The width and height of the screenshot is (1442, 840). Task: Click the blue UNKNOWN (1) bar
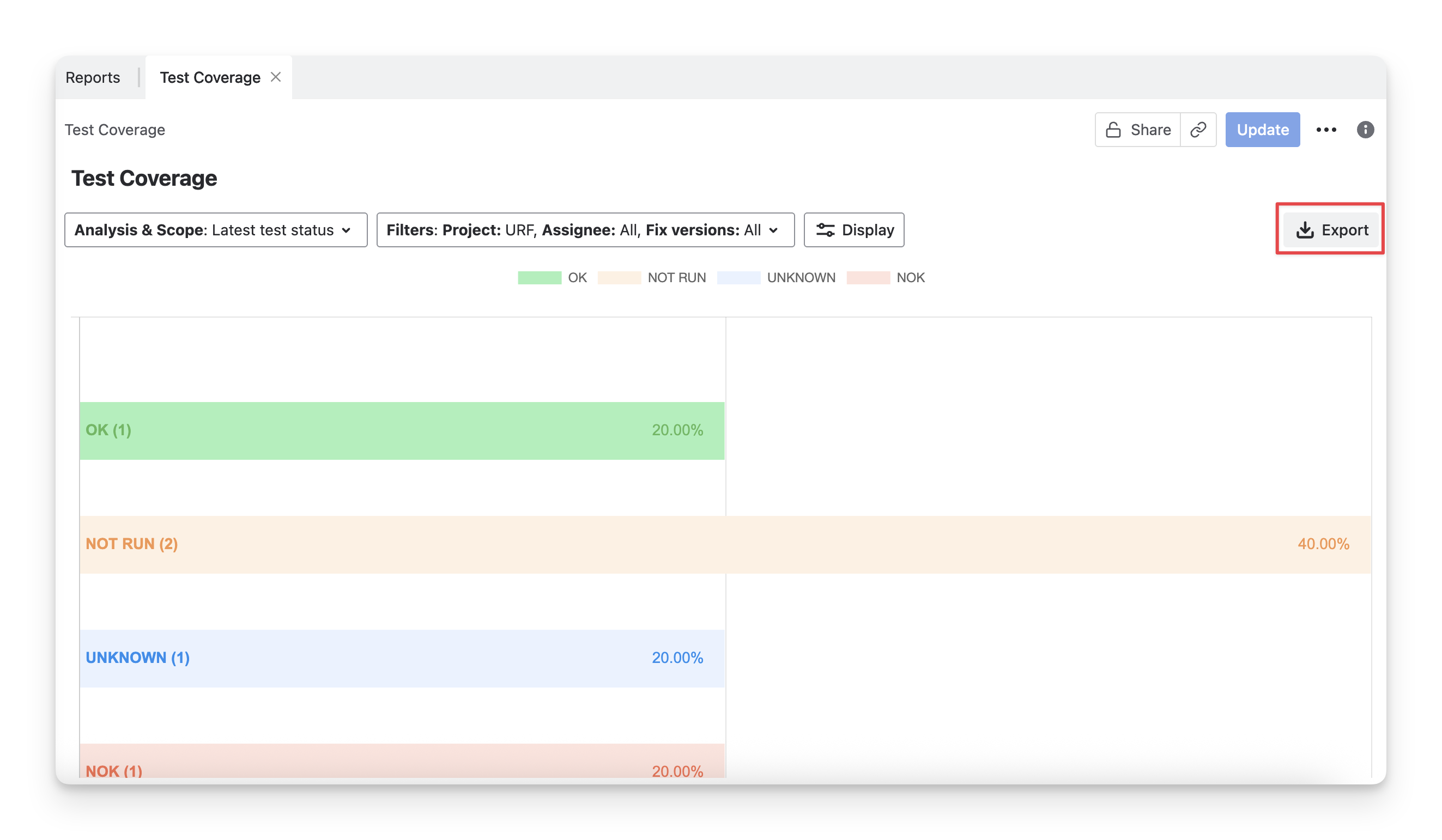(401, 658)
